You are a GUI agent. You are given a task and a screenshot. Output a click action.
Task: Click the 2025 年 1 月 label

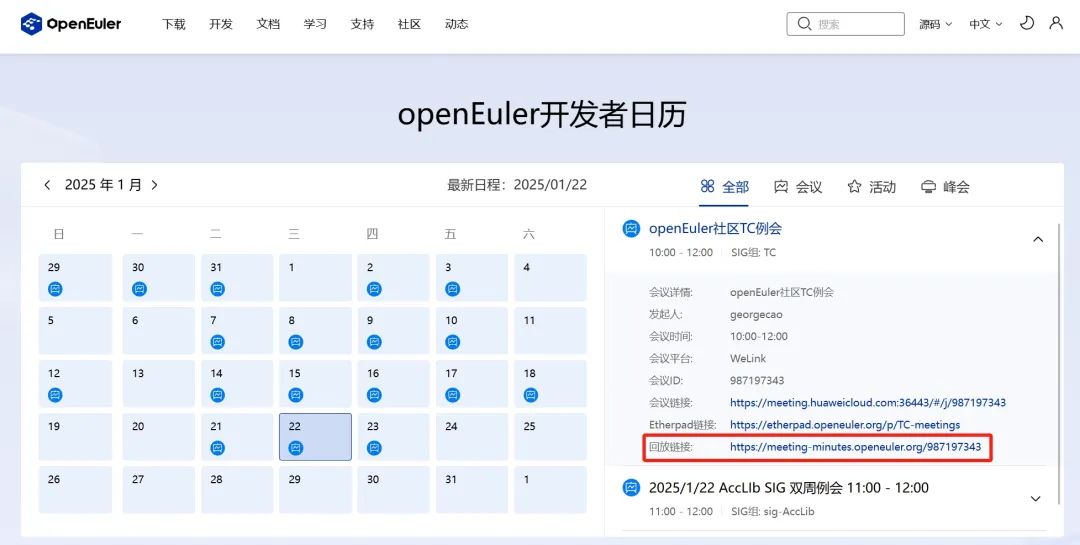point(103,185)
